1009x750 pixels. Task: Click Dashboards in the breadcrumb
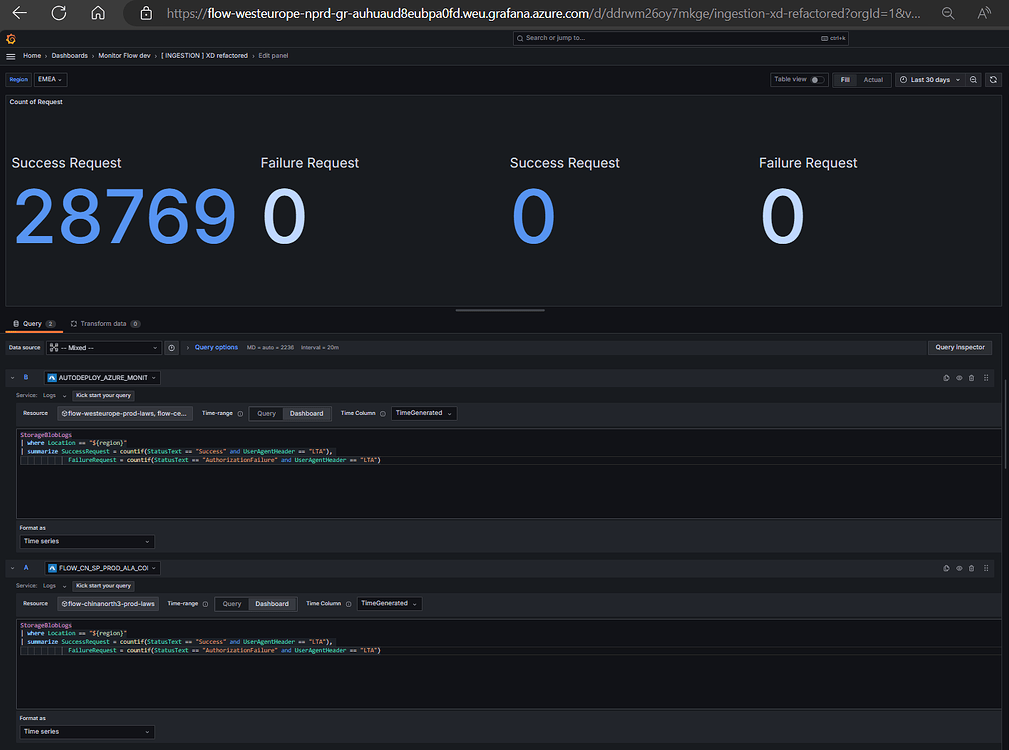(70, 56)
